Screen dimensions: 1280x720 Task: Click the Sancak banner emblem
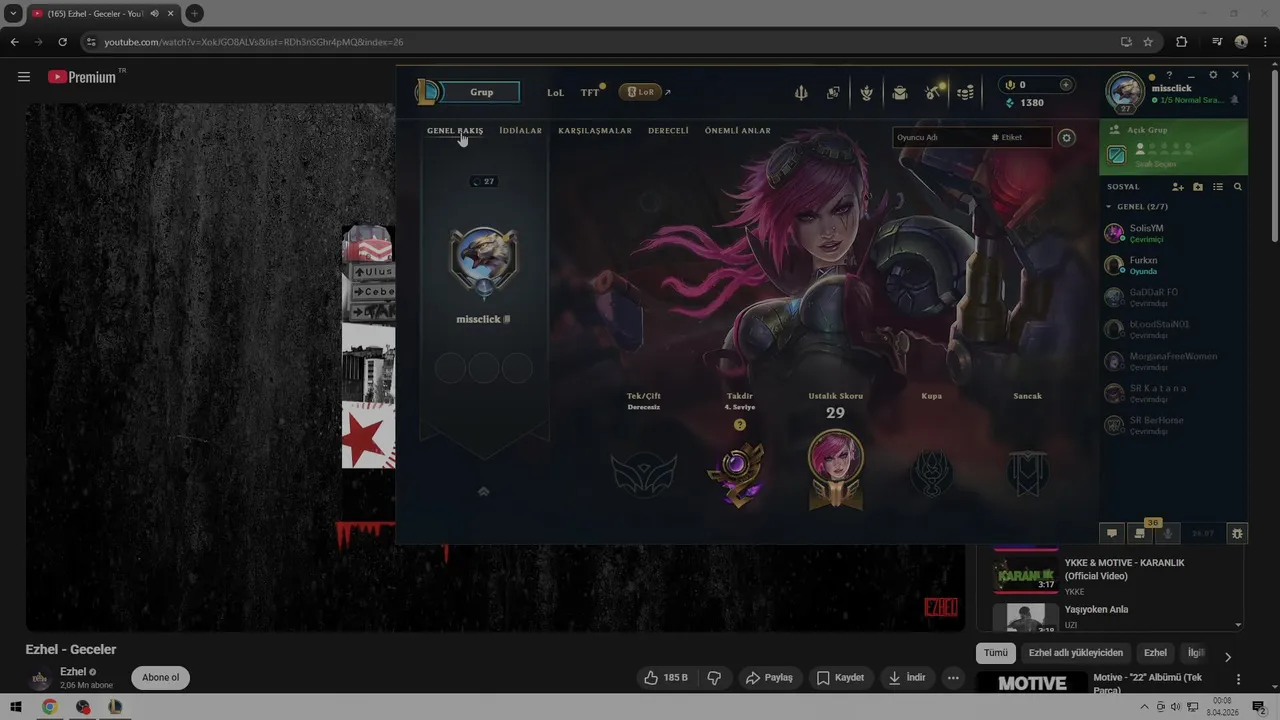click(1027, 474)
